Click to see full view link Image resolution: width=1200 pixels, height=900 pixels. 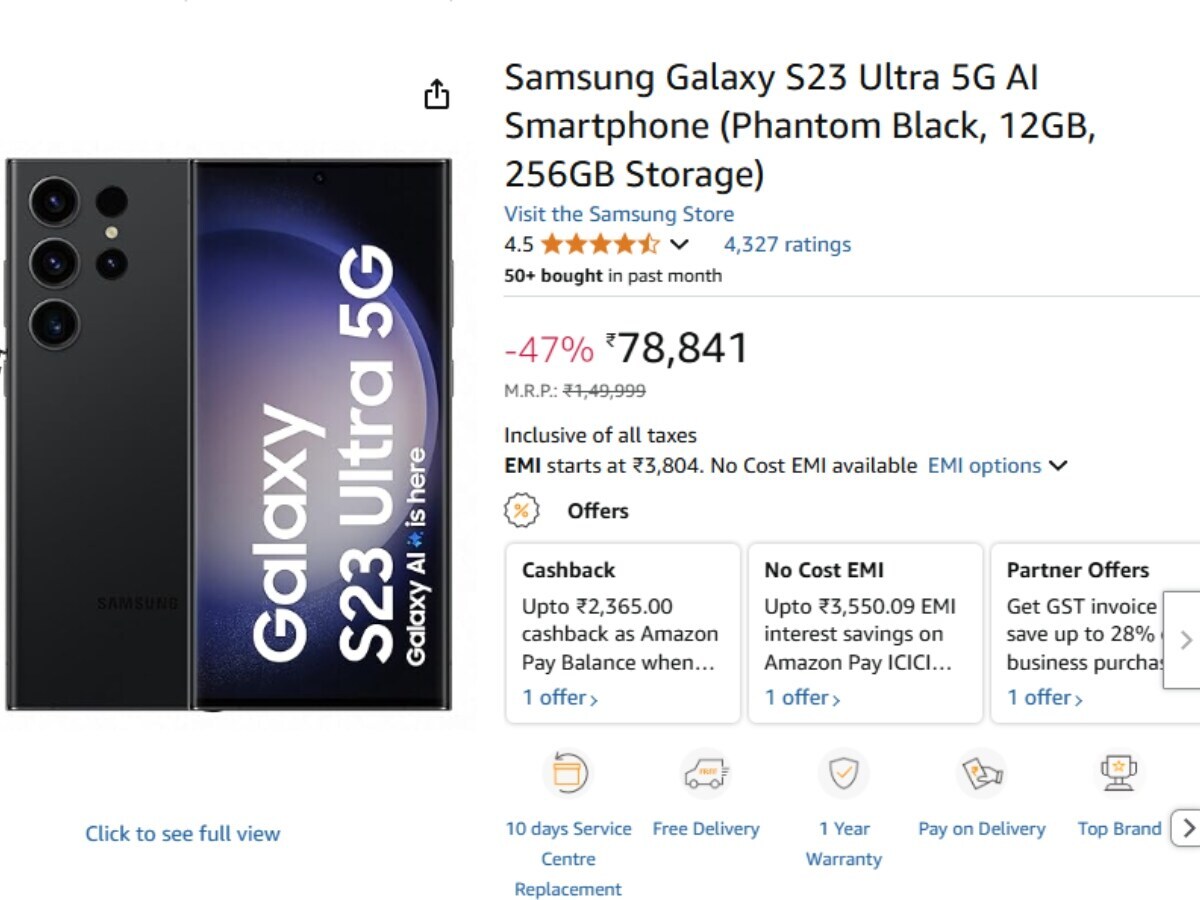[x=182, y=834]
